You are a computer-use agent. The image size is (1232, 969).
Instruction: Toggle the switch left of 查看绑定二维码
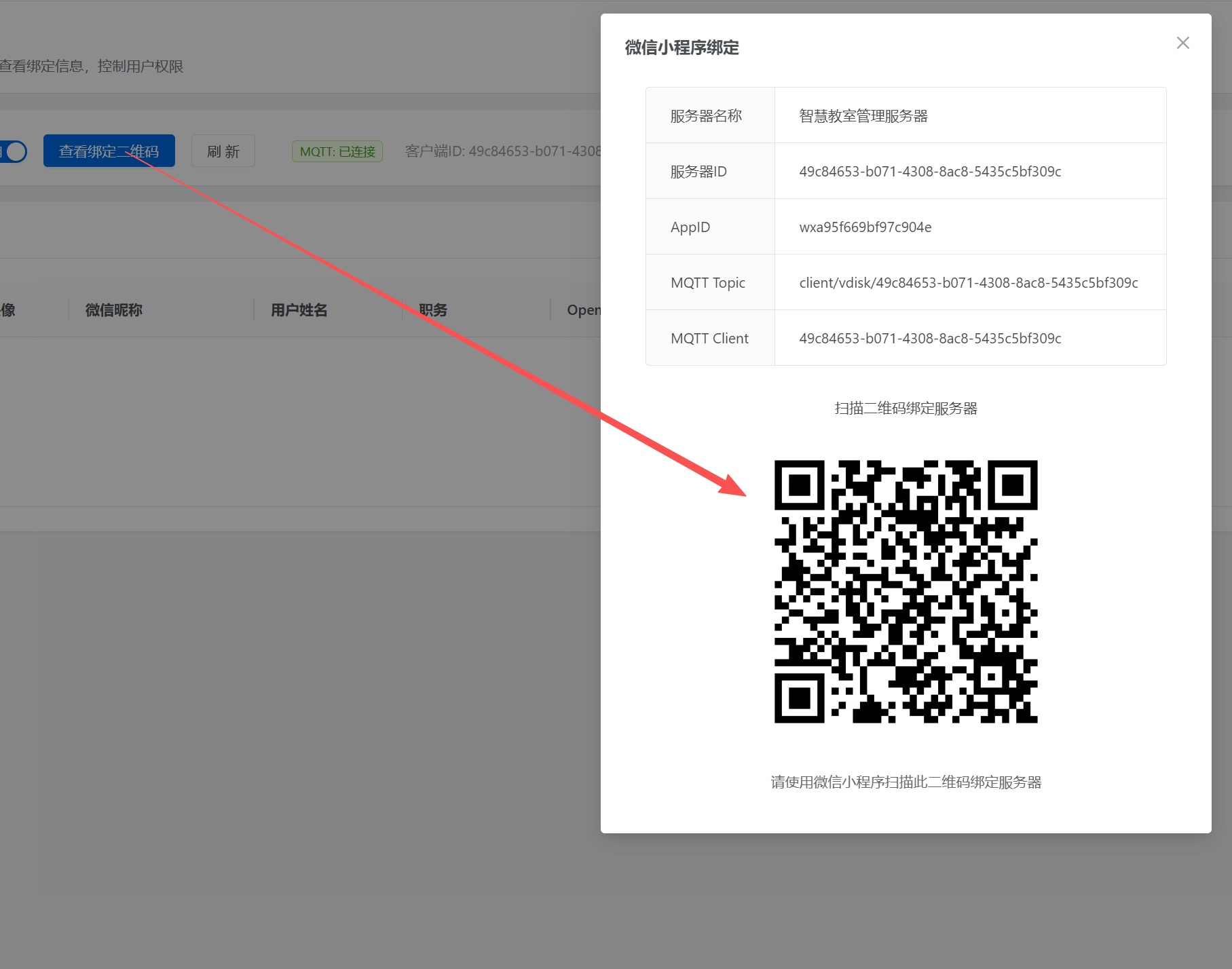14,151
